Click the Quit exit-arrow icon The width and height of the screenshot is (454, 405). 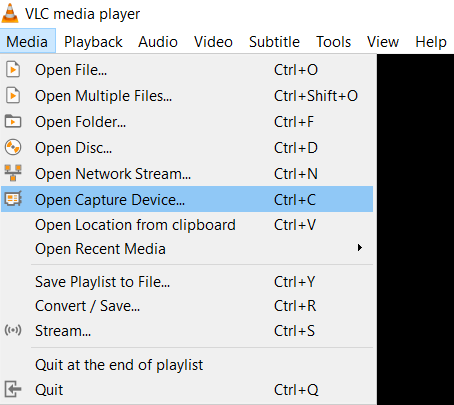(x=13, y=389)
